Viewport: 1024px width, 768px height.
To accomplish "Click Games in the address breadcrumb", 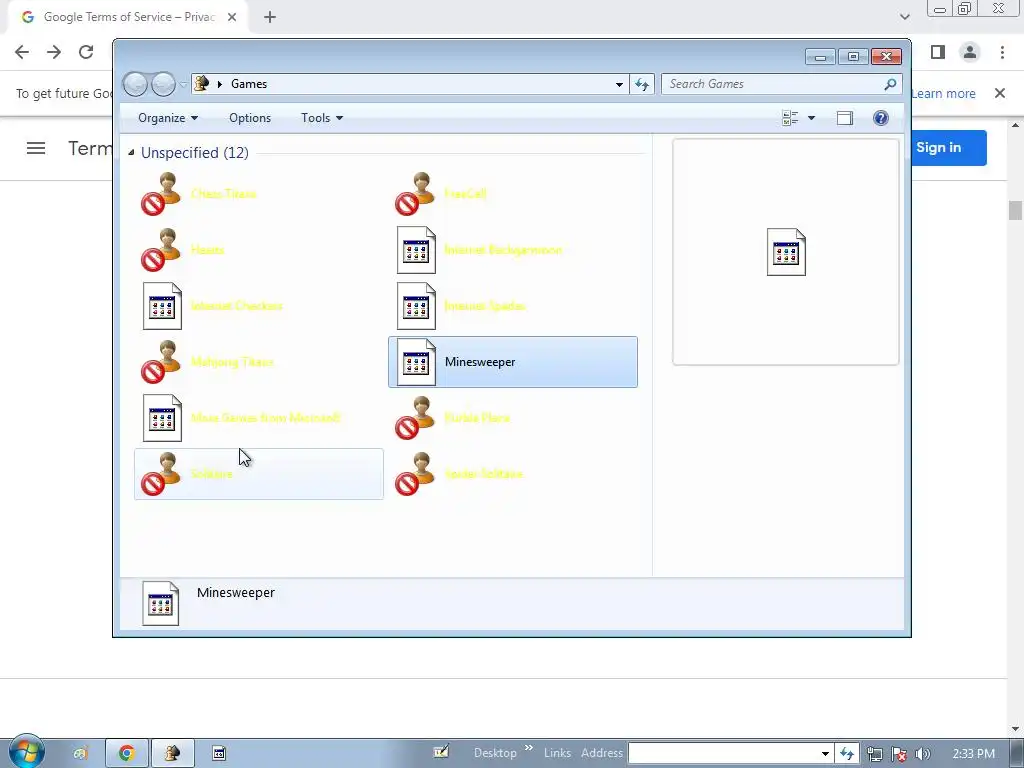I will [249, 84].
